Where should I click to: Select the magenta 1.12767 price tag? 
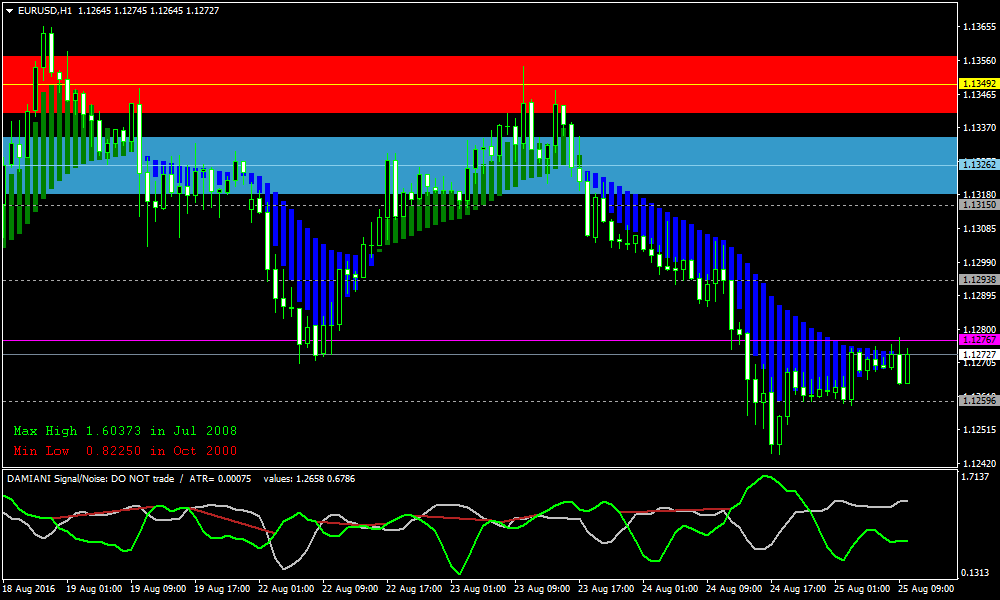pos(978,341)
